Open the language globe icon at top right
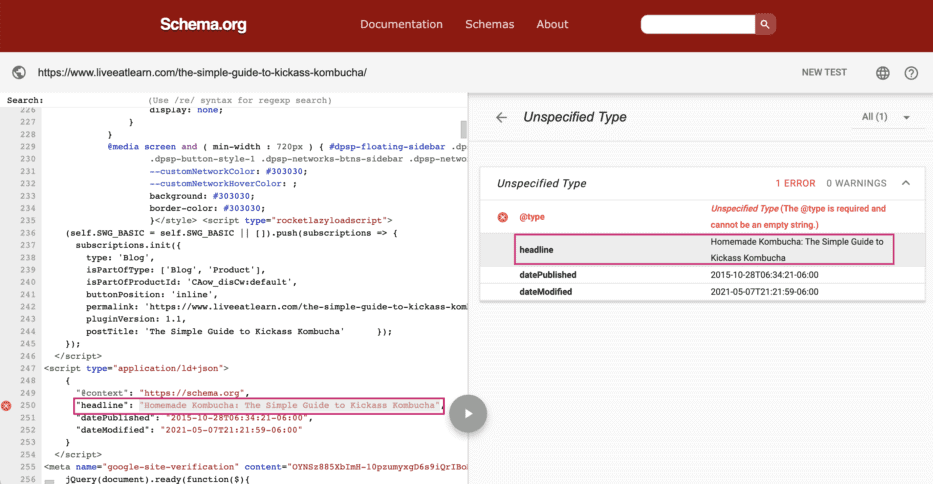 883,73
